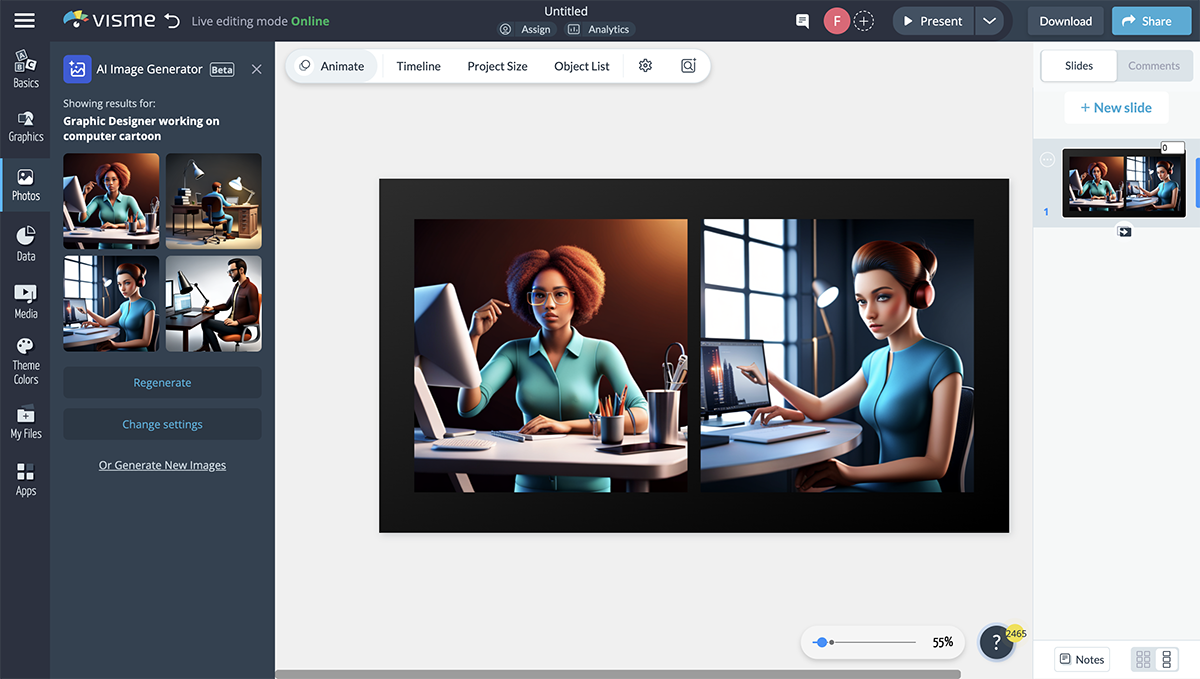Click the Regenerate button
1200x679 pixels.
(x=162, y=383)
